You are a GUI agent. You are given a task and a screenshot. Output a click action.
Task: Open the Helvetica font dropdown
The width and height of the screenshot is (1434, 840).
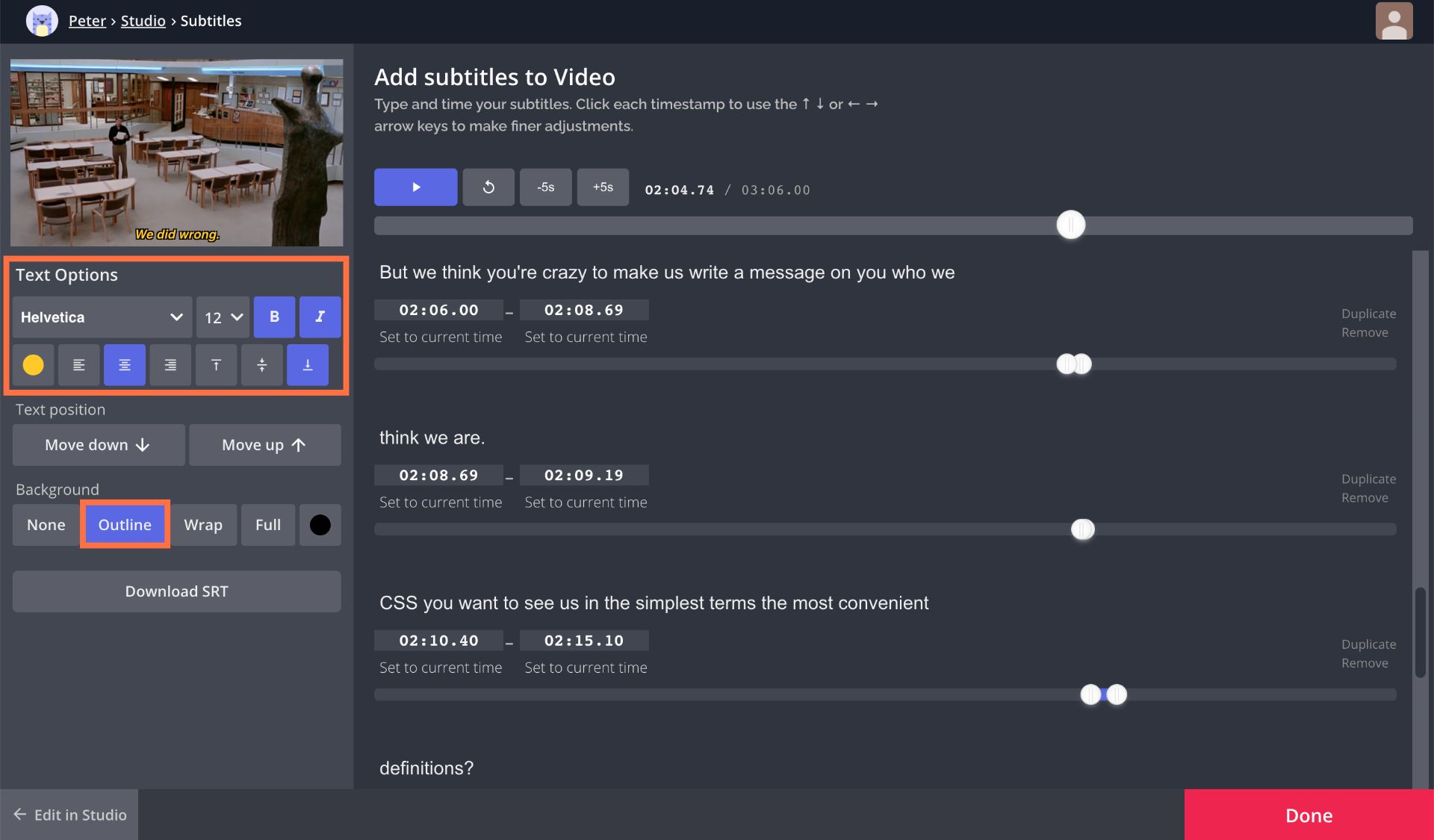click(101, 317)
